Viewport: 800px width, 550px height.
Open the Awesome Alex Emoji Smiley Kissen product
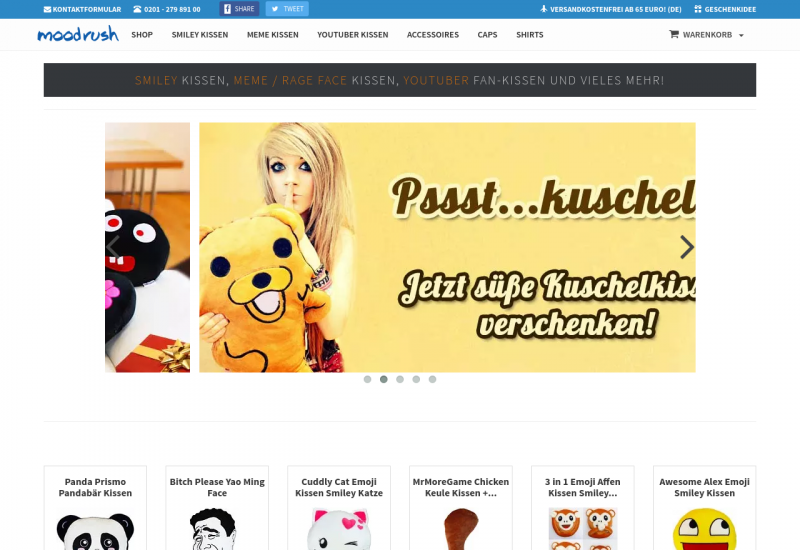pyautogui.click(x=704, y=487)
